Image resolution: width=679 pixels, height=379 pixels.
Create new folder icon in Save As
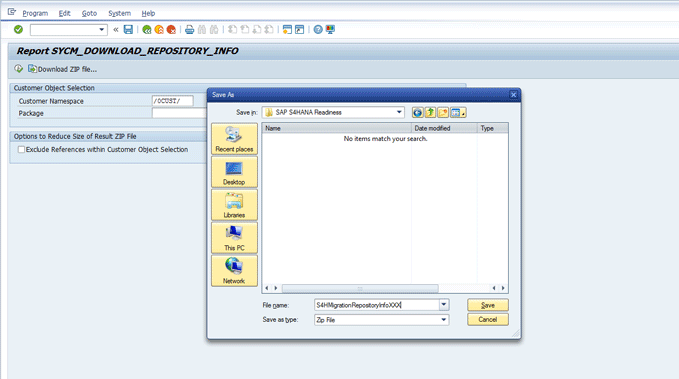tap(443, 113)
